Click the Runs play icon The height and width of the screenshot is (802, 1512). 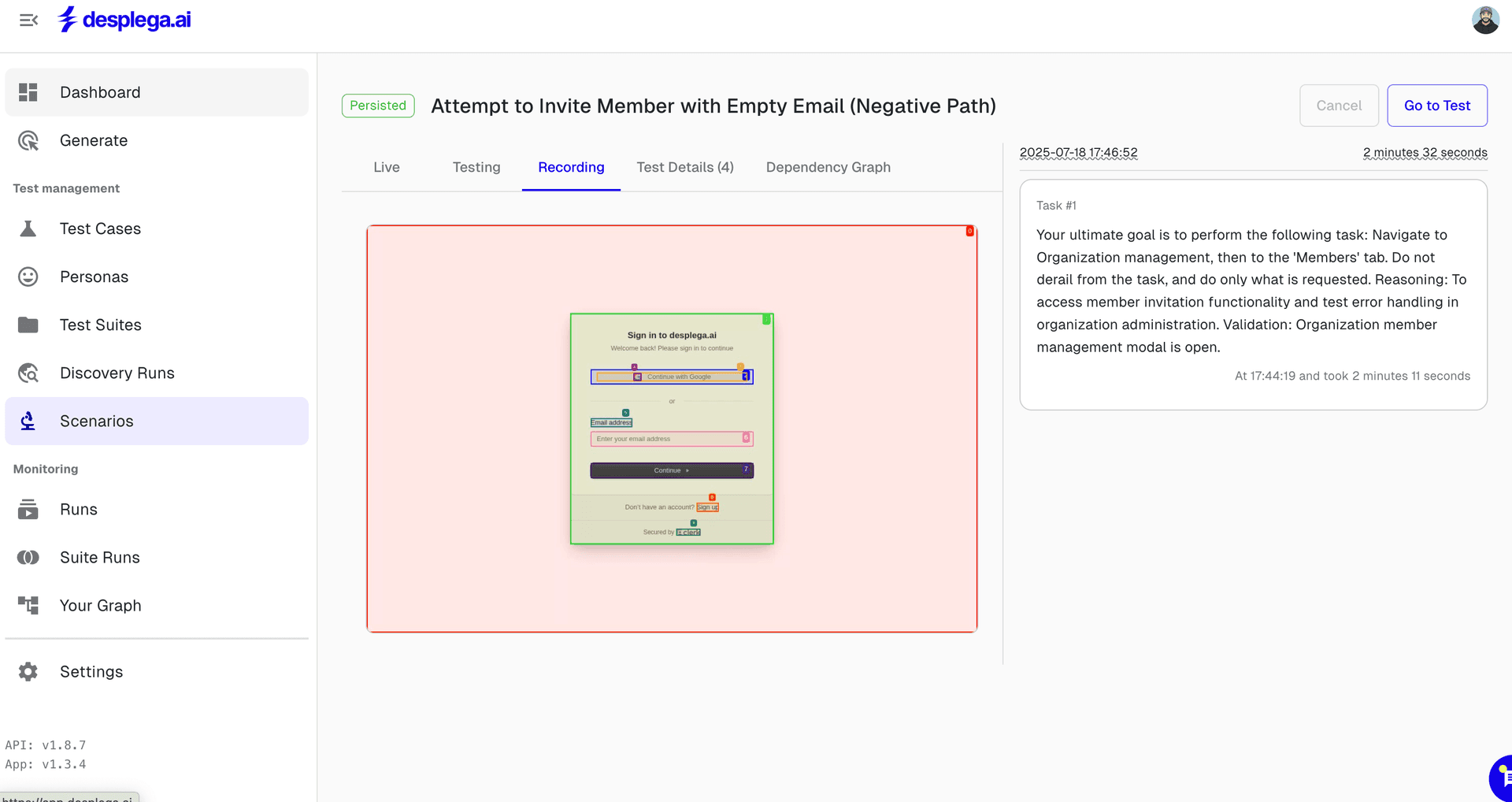[x=28, y=510]
